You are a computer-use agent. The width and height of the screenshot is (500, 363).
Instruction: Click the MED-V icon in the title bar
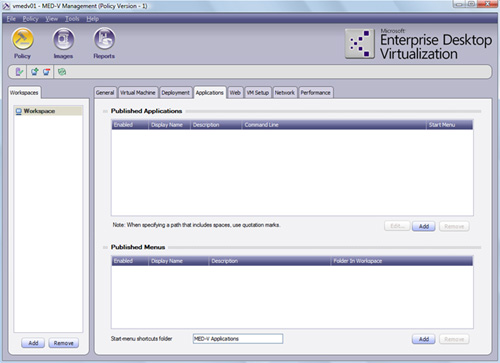point(6,6)
